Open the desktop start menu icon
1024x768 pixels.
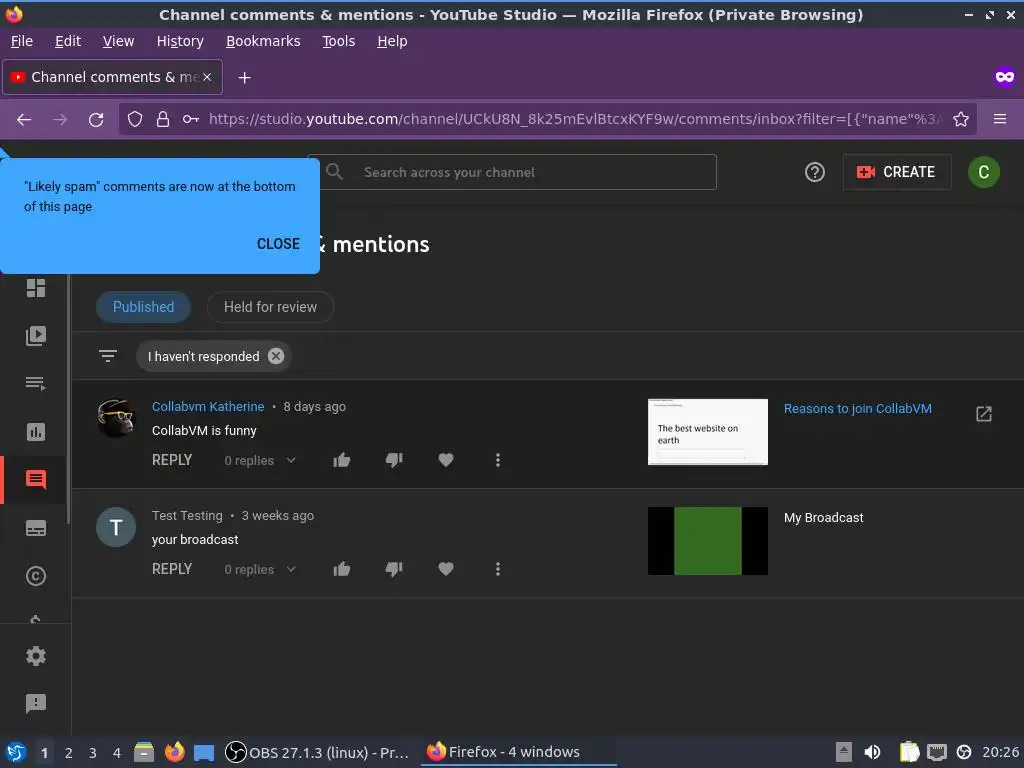tap(16, 752)
